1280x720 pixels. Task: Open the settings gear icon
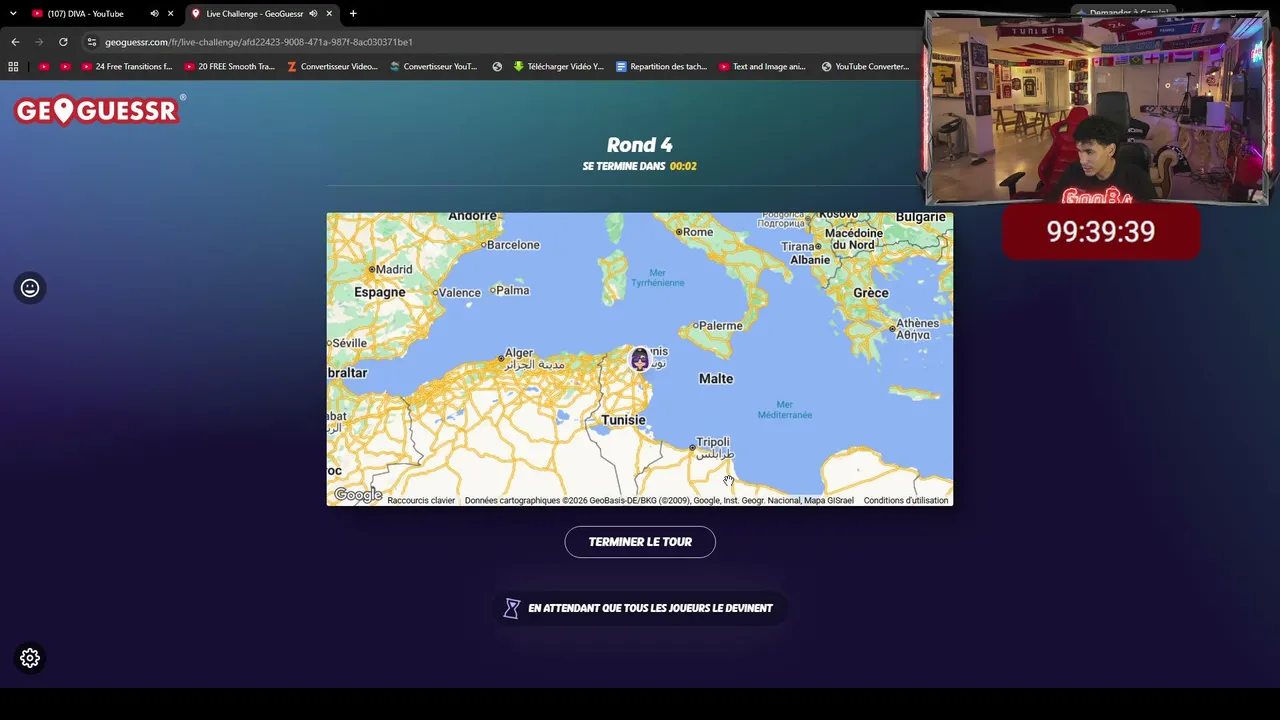coord(30,658)
